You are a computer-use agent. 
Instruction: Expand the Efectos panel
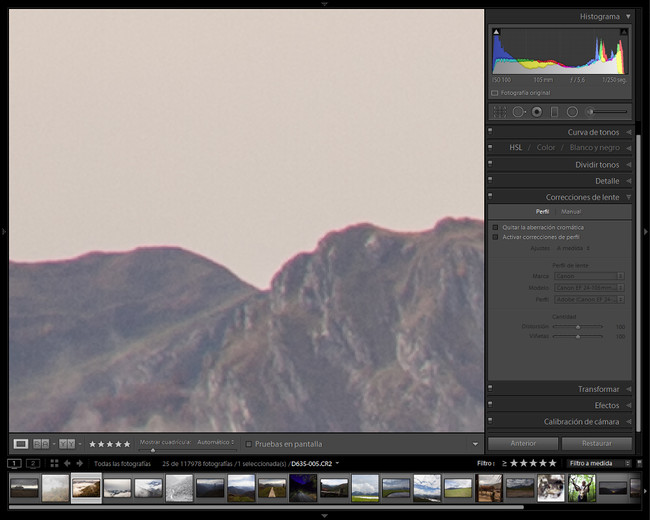[629, 405]
